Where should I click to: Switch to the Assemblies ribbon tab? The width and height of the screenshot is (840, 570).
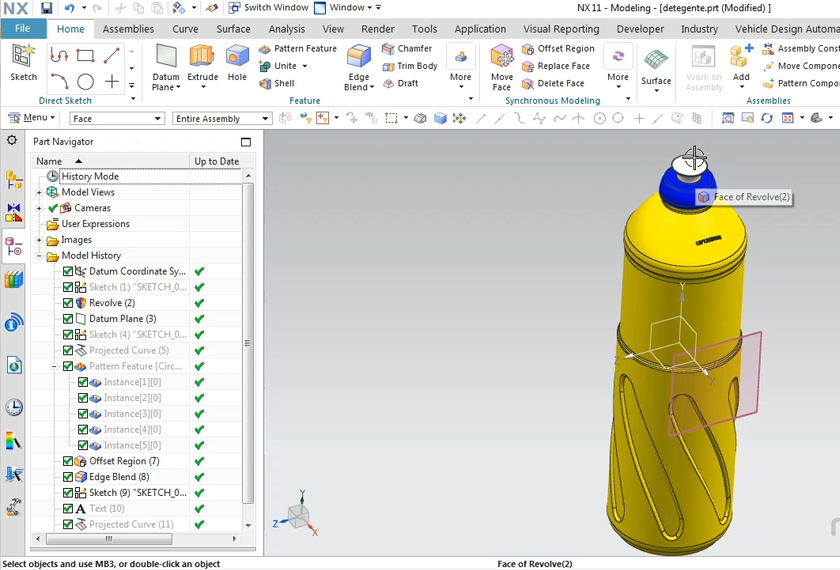pyautogui.click(x=128, y=29)
